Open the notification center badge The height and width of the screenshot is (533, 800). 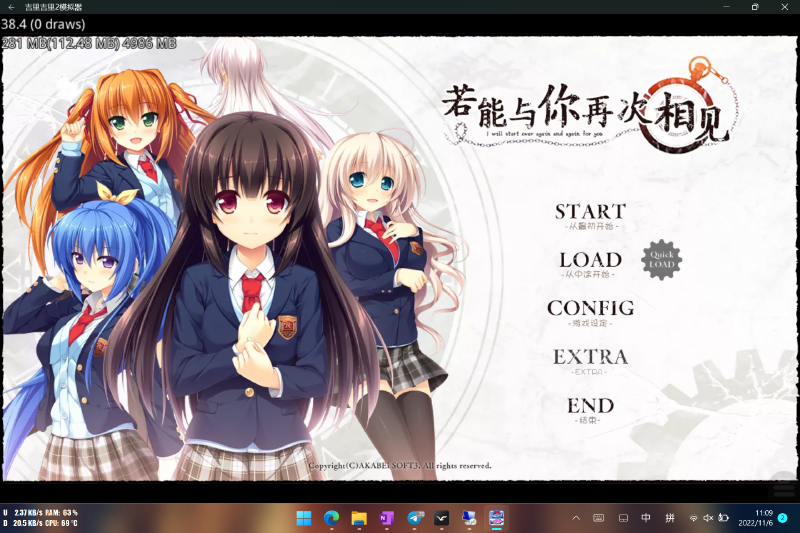click(x=783, y=518)
